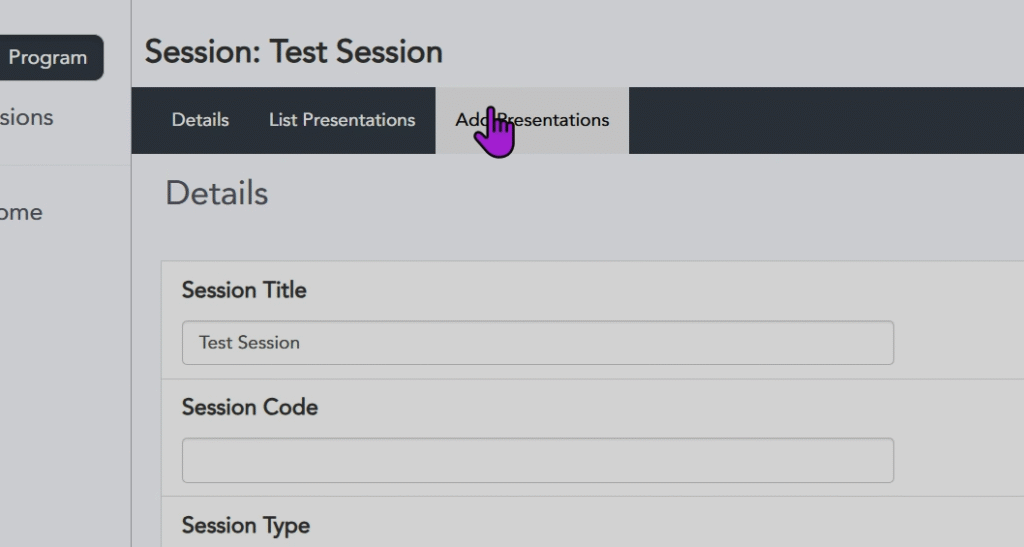1024x547 pixels.
Task: Focus the Session Title input field
Action: coord(537,342)
